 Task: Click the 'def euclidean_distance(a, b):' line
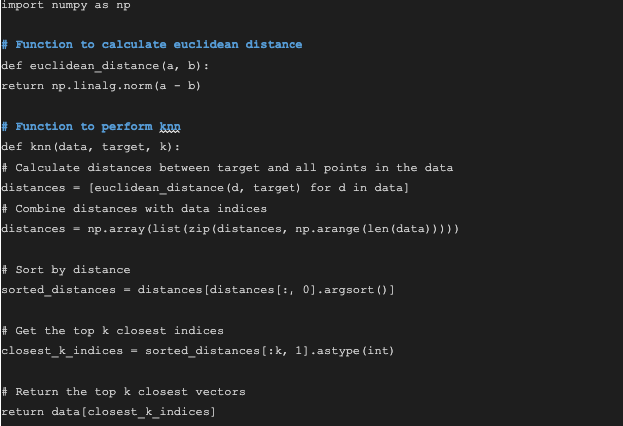coord(105,66)
